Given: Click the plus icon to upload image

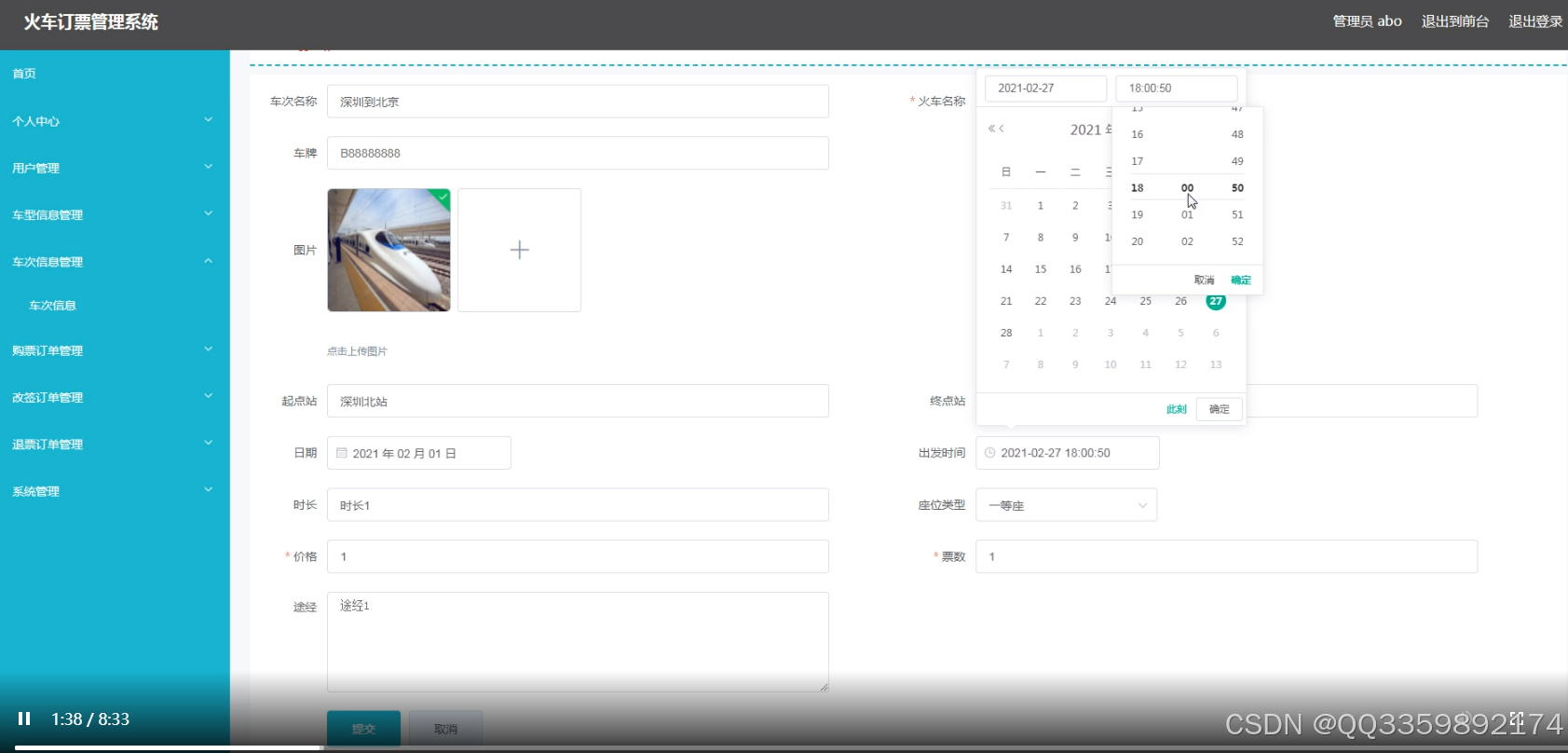Looking at the screenshot, I should coord(519,250).
